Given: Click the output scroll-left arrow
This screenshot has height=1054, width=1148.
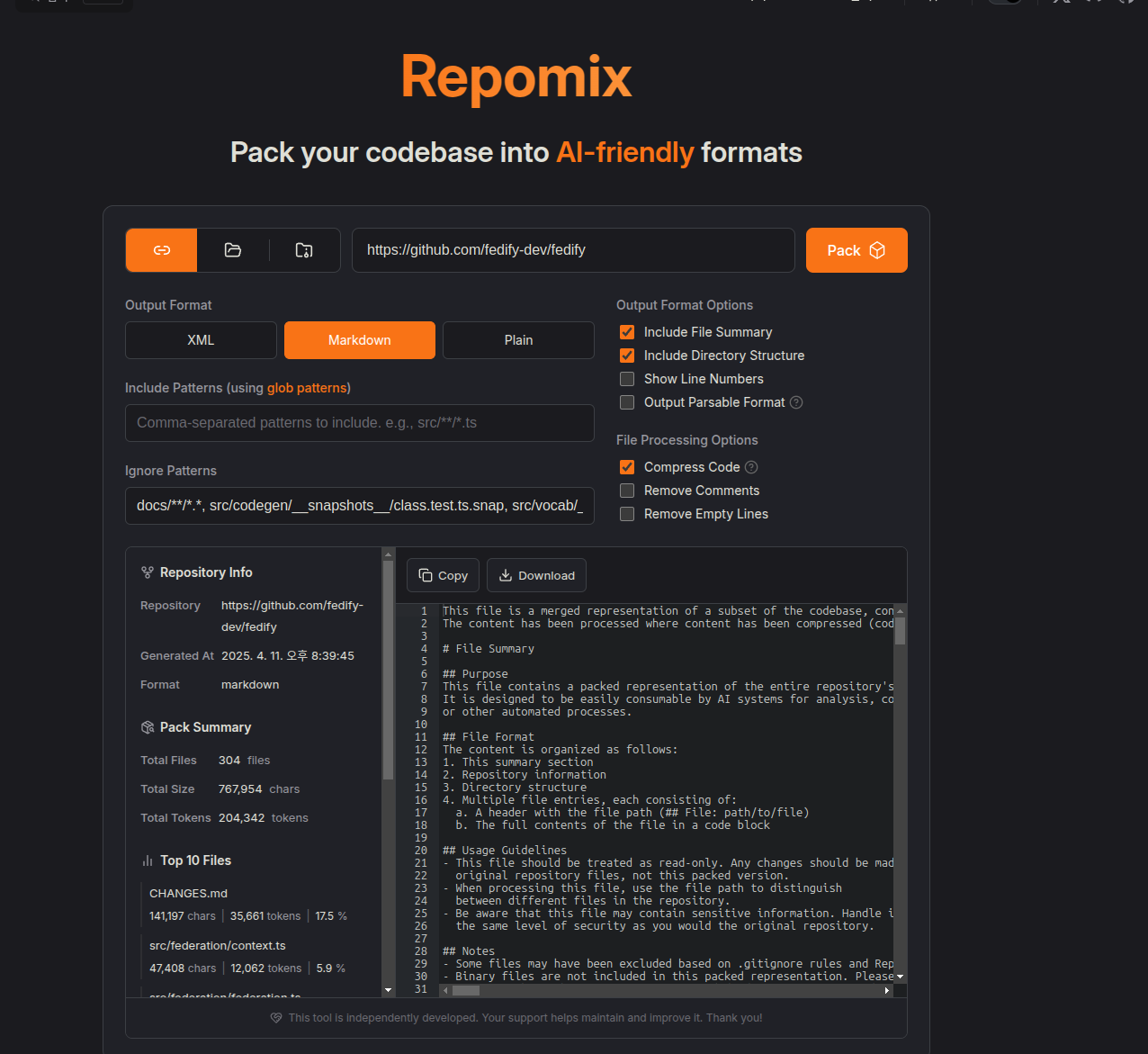Looking at the screenshot, I should coord(445,990).
